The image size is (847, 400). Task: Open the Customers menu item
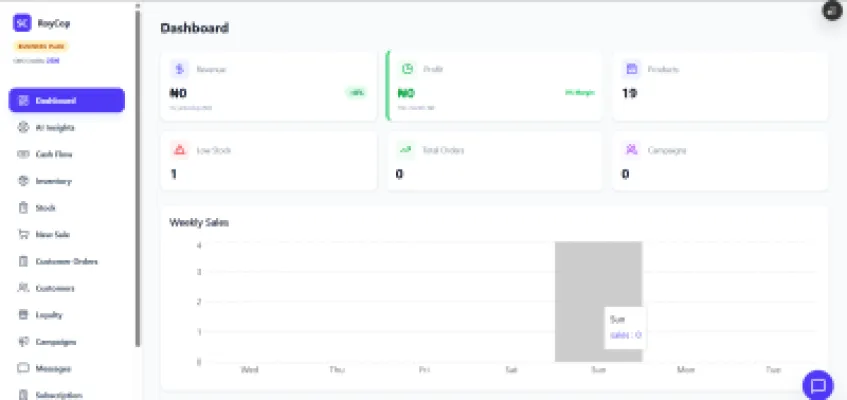(x=55, y=288)
